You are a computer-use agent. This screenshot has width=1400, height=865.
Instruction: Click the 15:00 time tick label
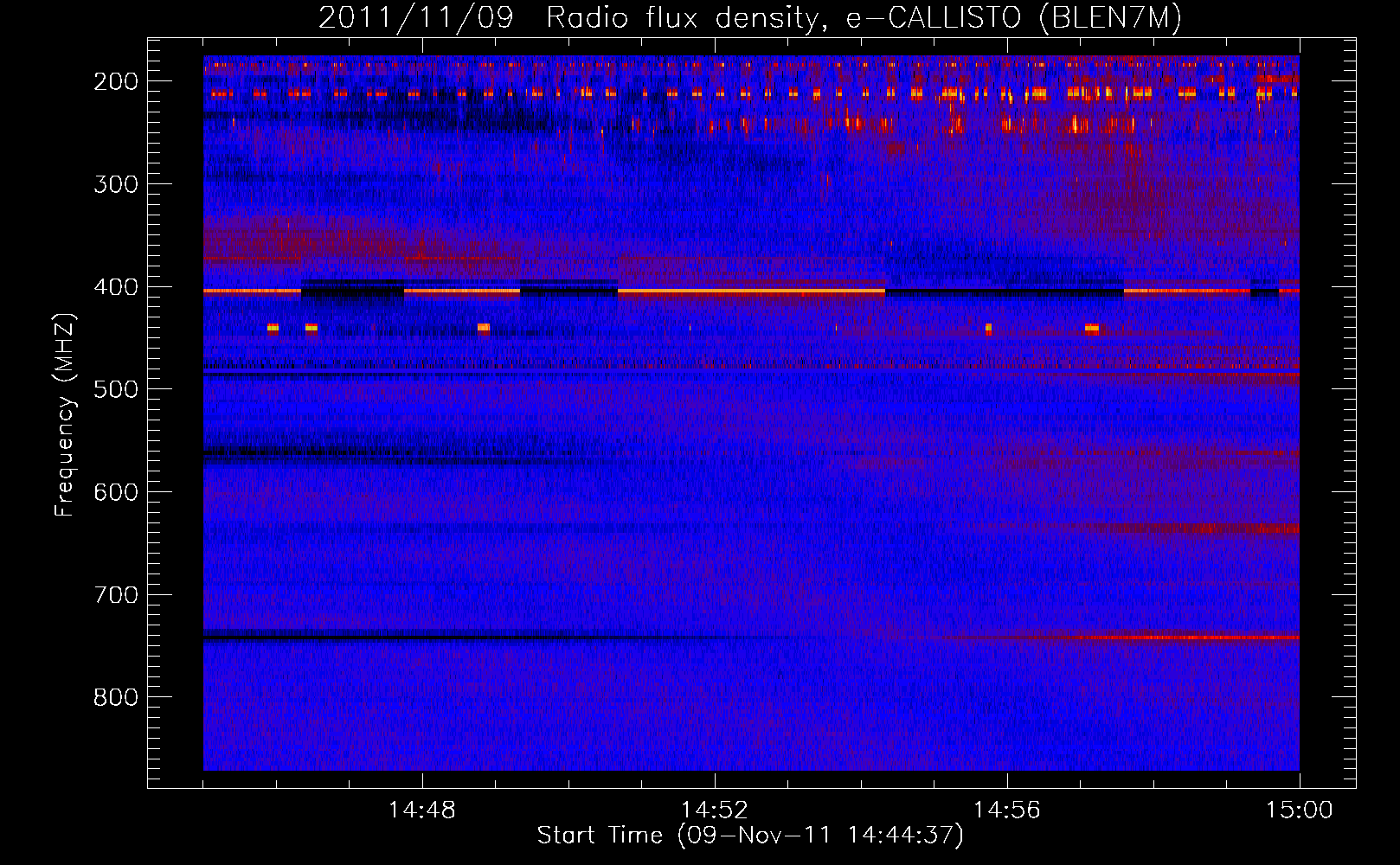pos(1300,811)
